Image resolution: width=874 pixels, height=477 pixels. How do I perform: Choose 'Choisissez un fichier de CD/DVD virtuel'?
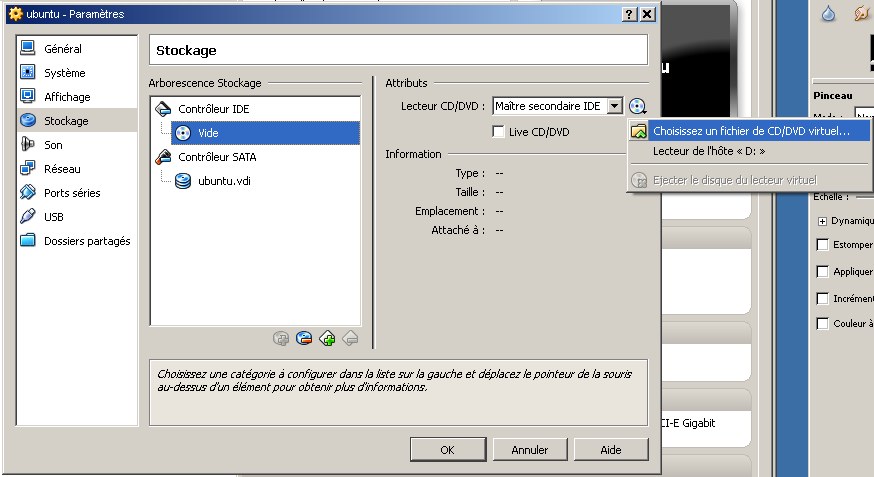click(x=750, y=131)
